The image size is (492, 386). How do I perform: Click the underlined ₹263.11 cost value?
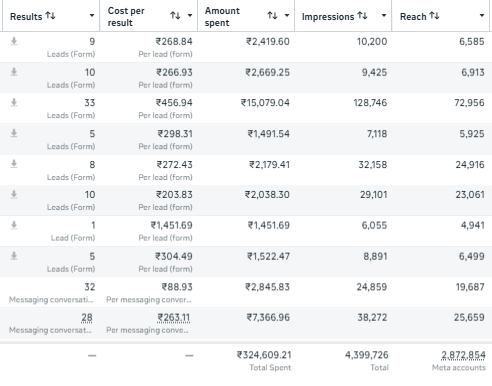point(174,318)
